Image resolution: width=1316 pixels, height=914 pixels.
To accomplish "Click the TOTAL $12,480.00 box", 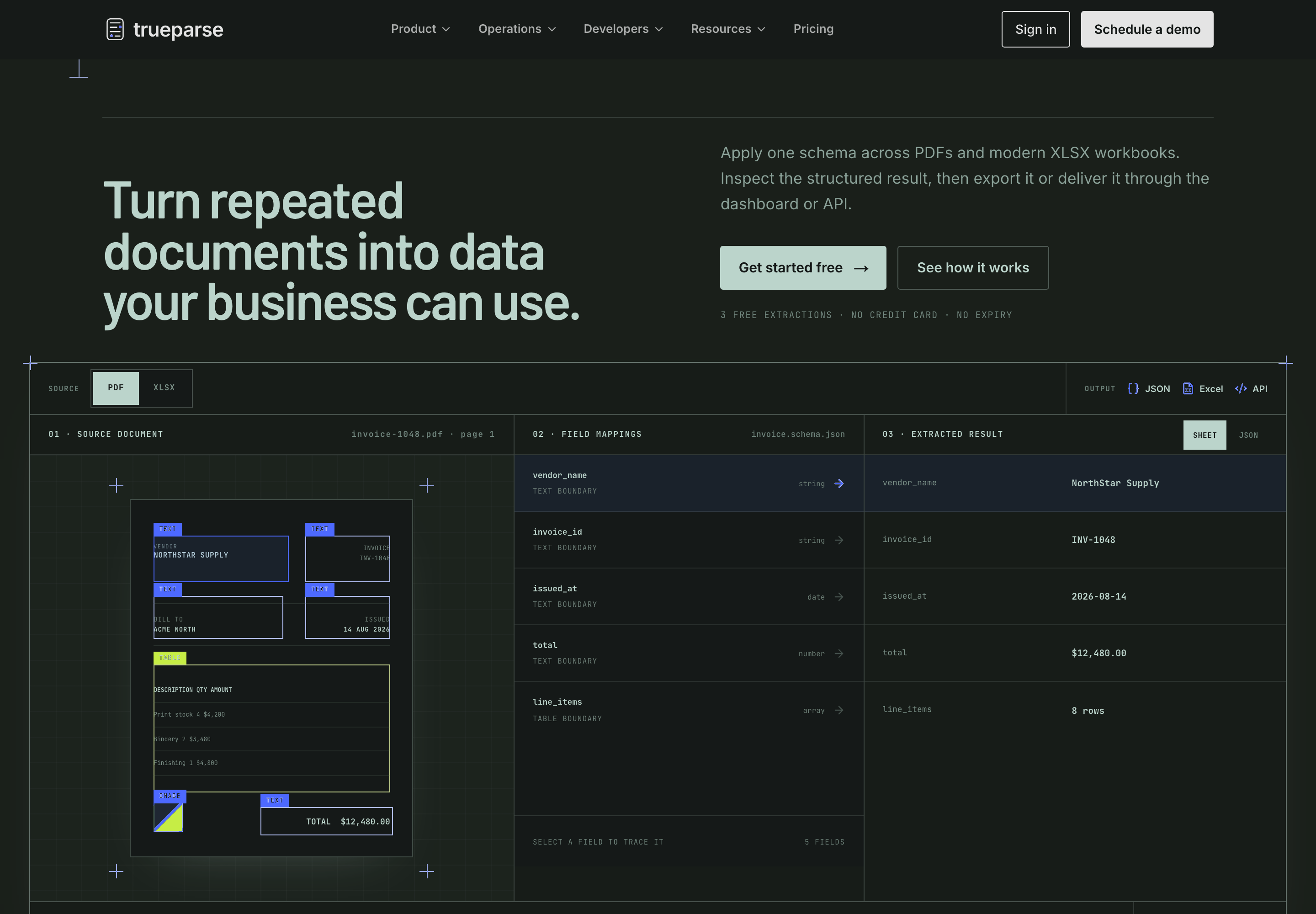I will 326,821.
